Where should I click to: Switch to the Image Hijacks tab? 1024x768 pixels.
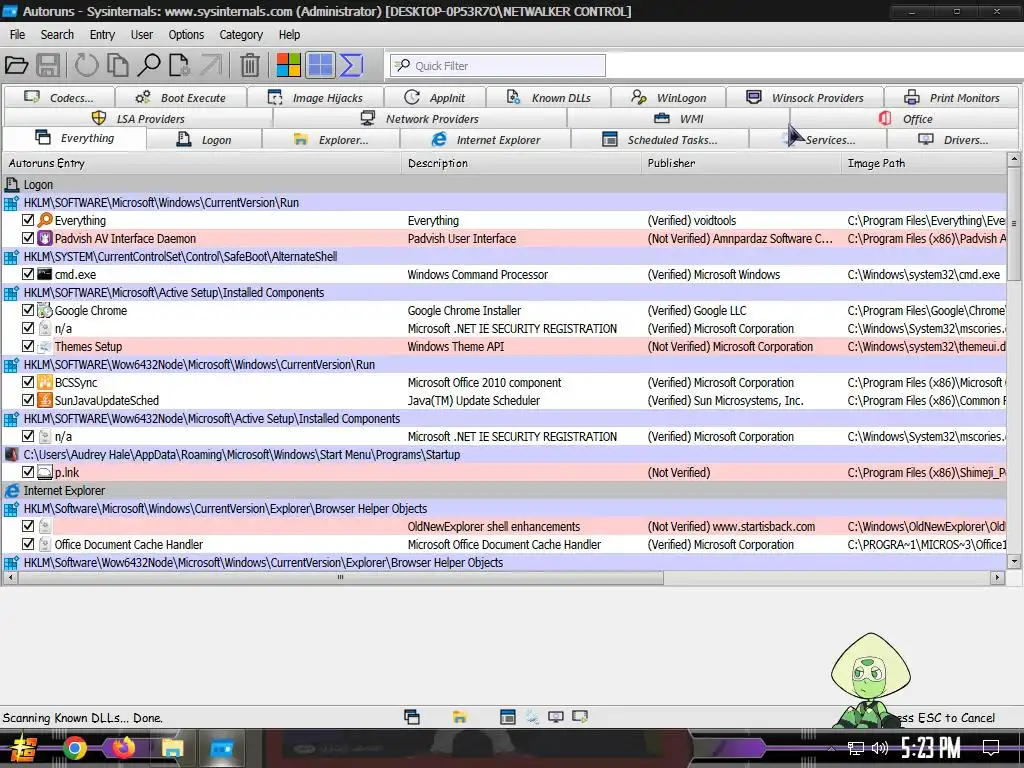pos(315,98)
